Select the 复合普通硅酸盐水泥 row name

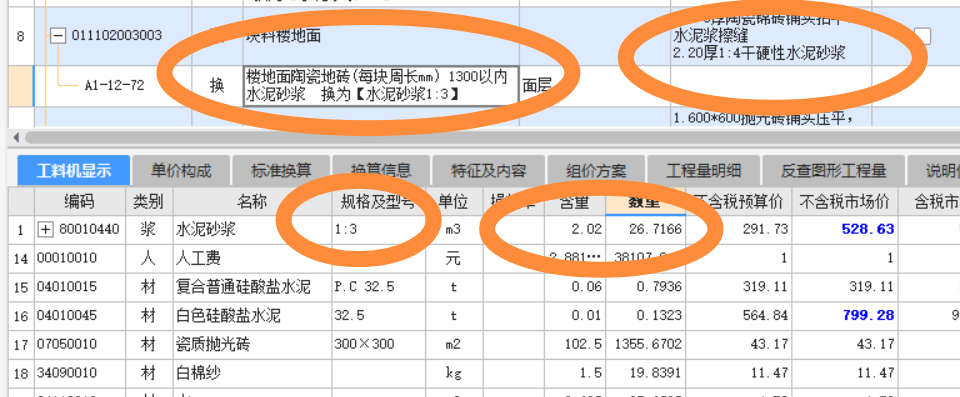(252, 287)
